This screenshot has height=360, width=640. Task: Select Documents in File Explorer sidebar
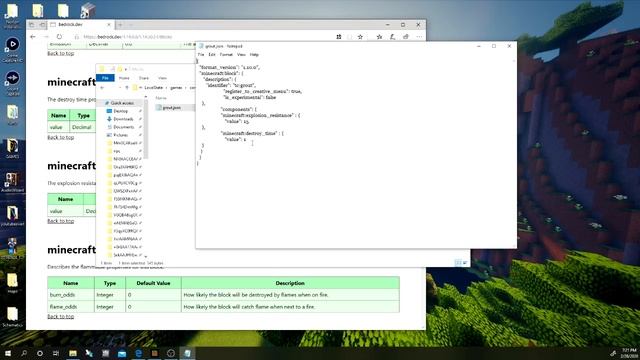123,127
